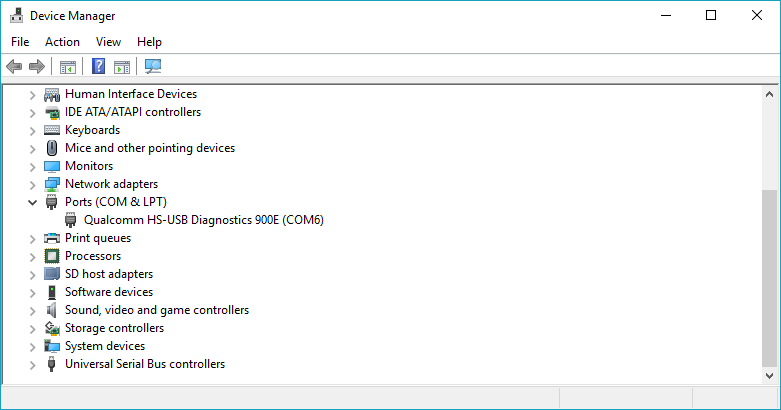Expand the Sound, video and game controllers node
Screen dimensions: 781x410
(x=32, y=310)
